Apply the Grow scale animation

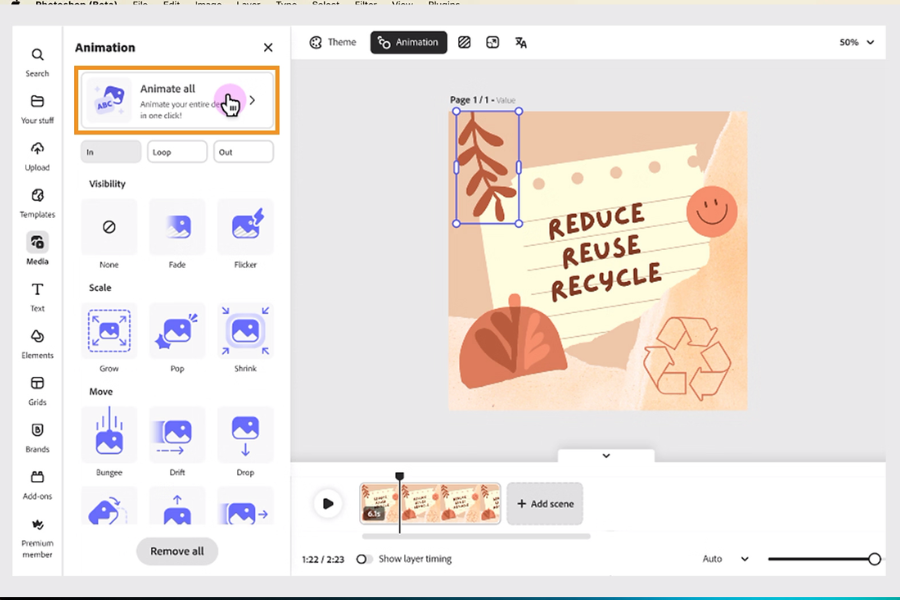point(109,331)
